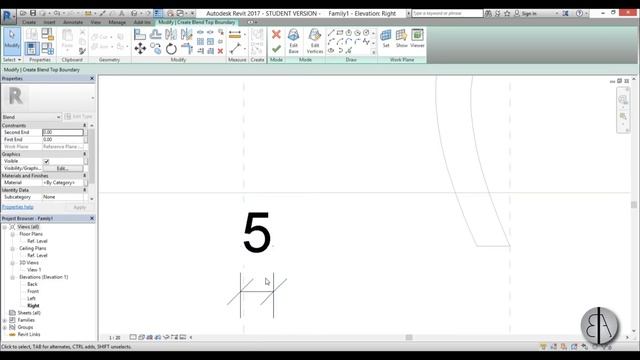
Task: Click Sign In in title bar
Action: pyautogui.click(x=529, y=13)
